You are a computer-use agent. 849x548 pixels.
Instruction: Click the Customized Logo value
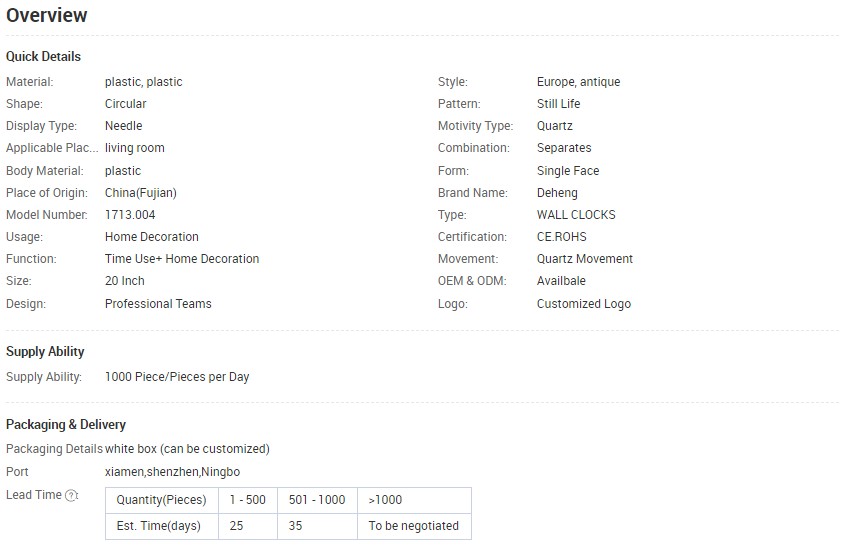(x=584, y=304)
